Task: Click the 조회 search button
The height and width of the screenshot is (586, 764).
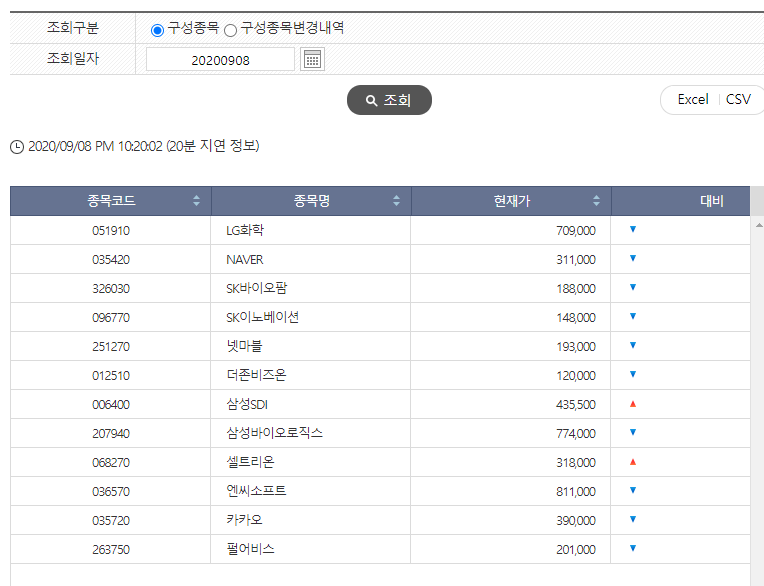Action: pyautogui.click(x=389, y=100)
